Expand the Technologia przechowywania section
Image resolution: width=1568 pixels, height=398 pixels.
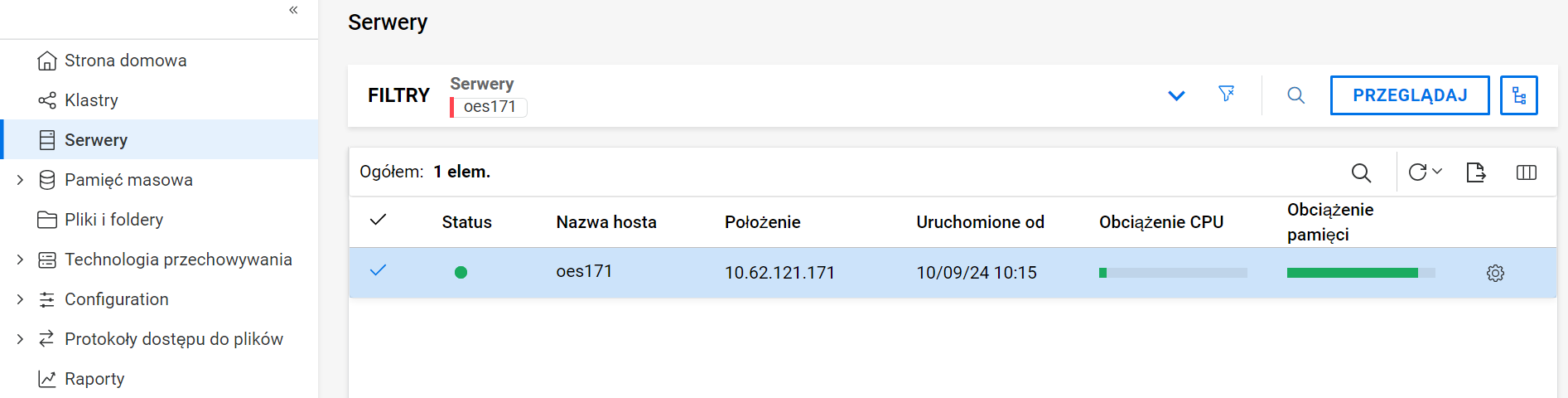[x=20, y=260]
